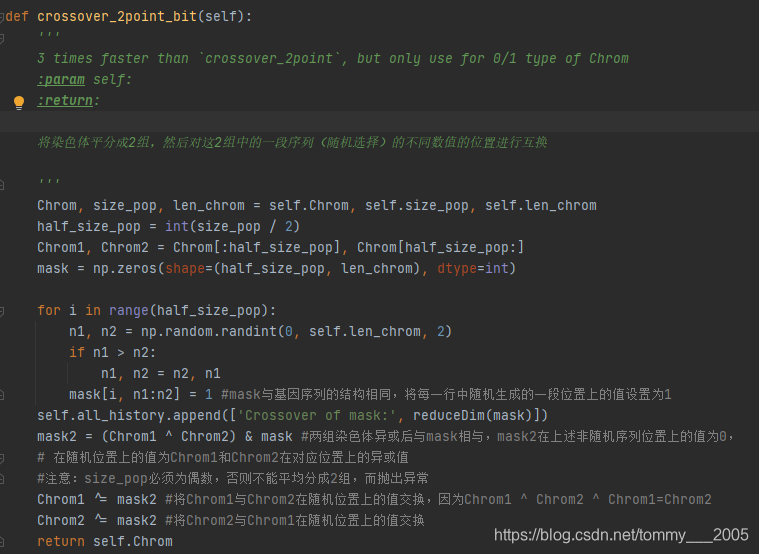The width and height of the screenshot is (759, 554).
Task: Click 'np.zeros' in the mask line
Action: pos(125,268)
